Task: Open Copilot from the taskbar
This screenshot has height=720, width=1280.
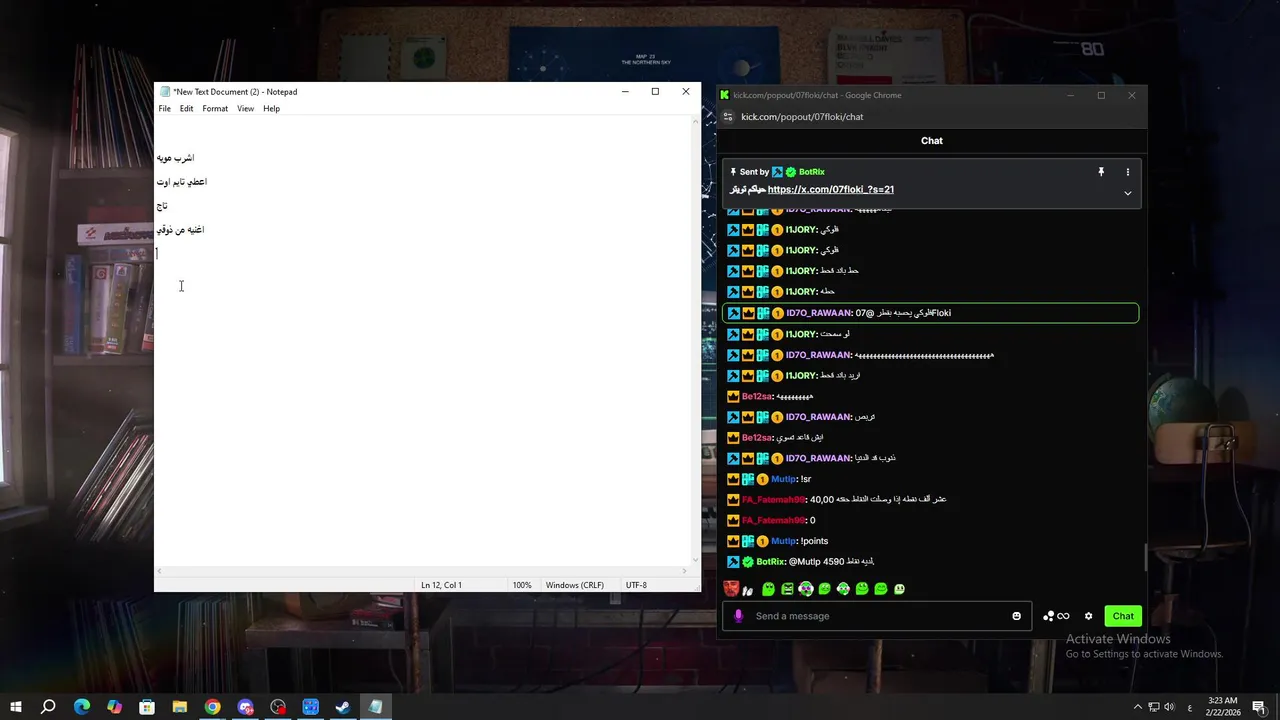Action: (114, 707)
